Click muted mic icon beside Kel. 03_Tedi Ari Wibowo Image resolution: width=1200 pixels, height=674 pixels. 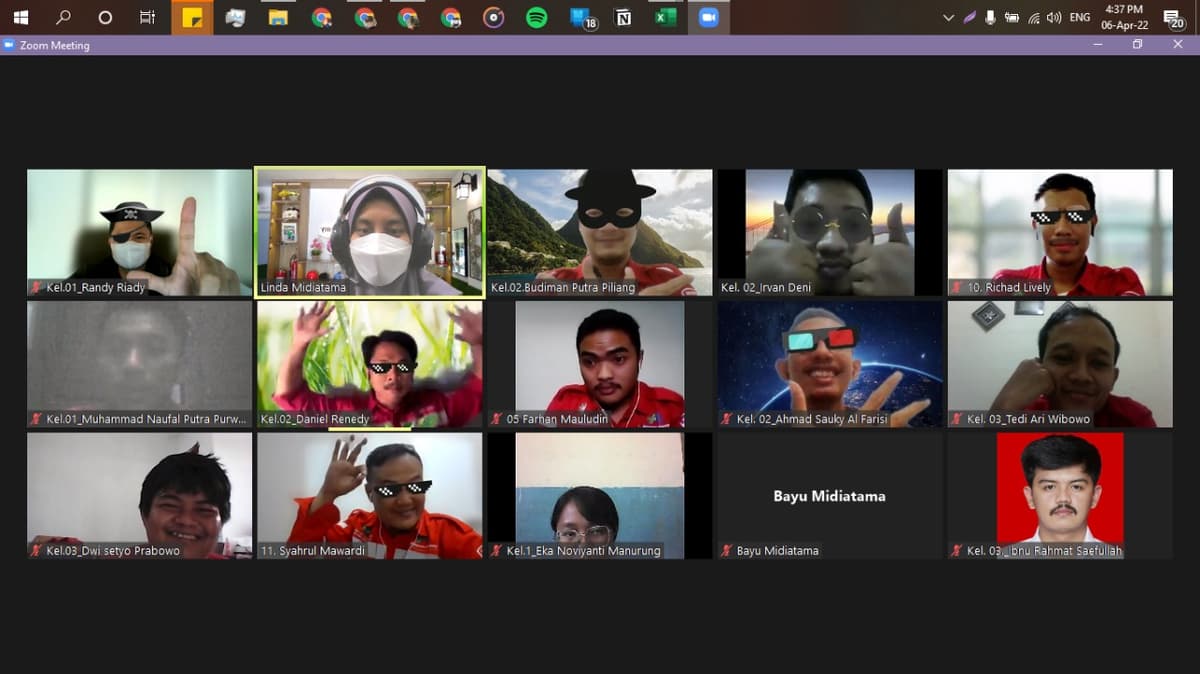(958, 420)
